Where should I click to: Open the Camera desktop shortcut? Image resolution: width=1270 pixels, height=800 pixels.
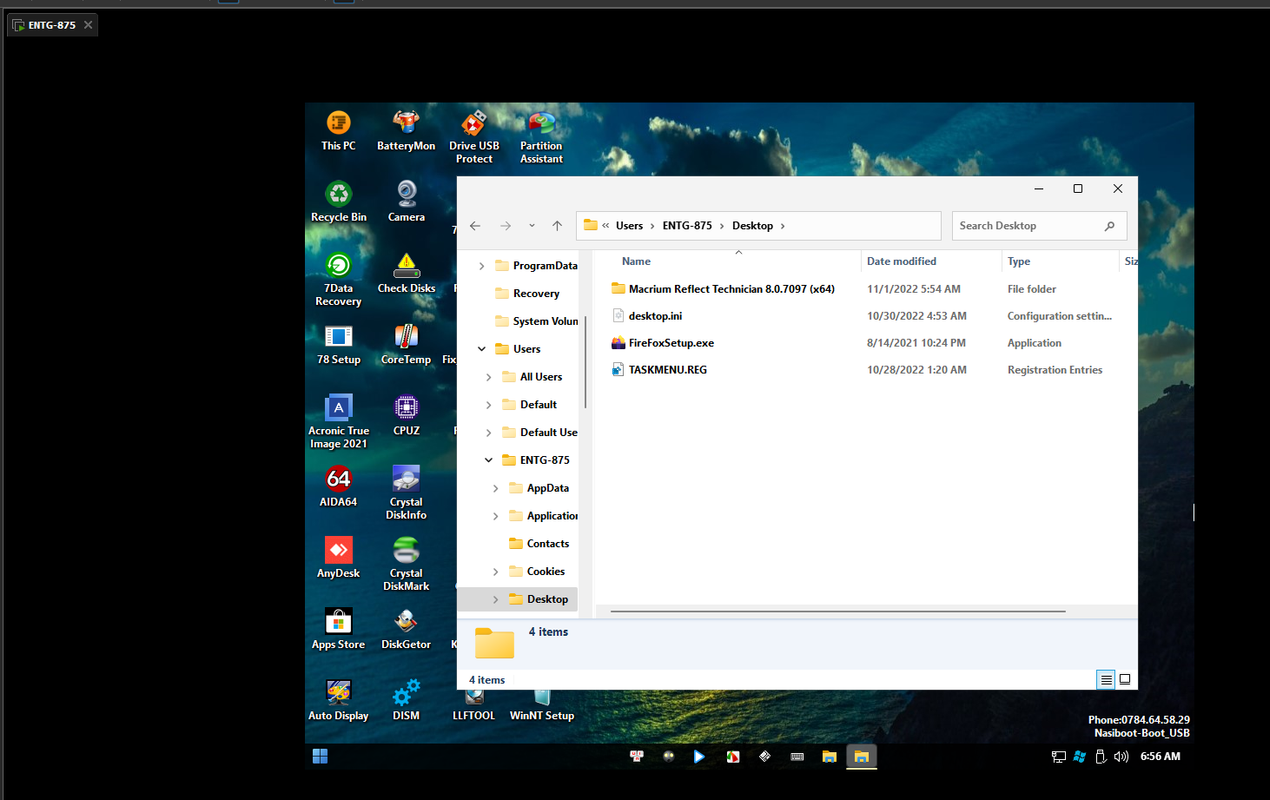coord(406,202)
